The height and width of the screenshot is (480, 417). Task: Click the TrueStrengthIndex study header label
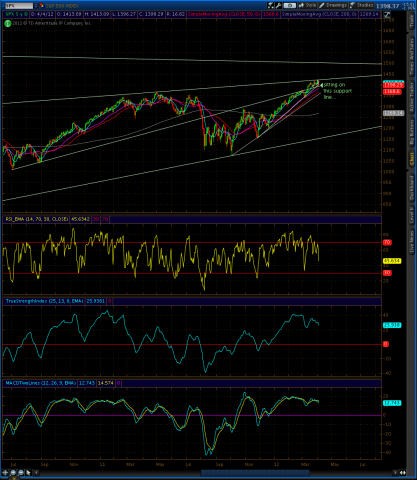(x=44, y=301)
